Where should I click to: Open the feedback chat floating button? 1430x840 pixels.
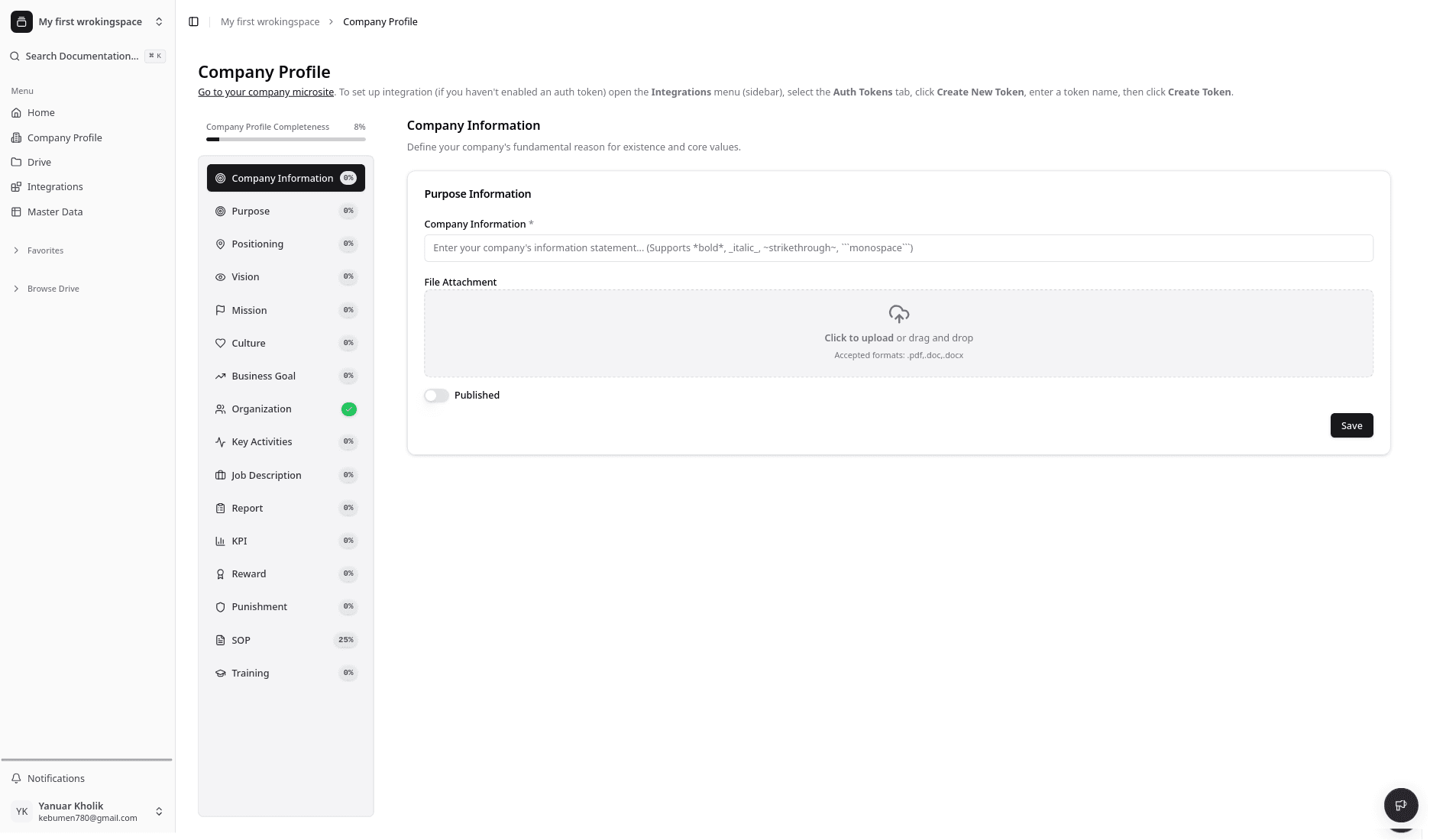click(x=1401, y=805)
